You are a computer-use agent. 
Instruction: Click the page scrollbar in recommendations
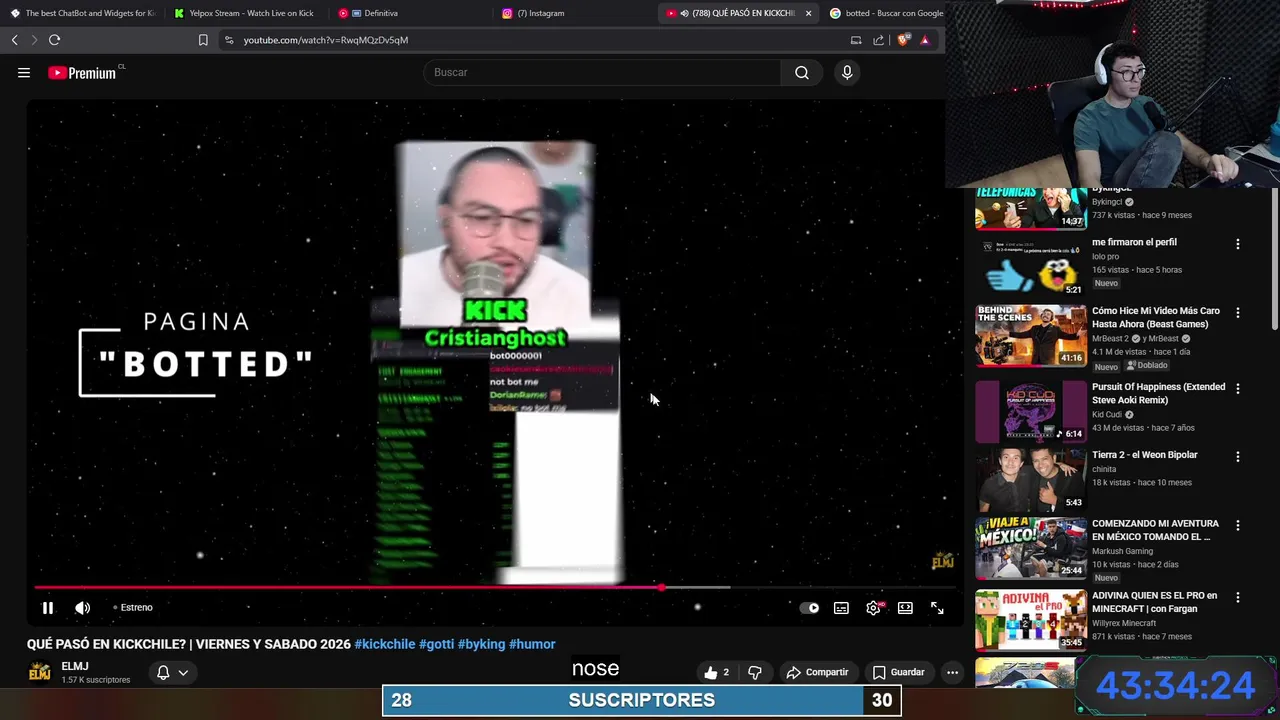(1274, 257)
